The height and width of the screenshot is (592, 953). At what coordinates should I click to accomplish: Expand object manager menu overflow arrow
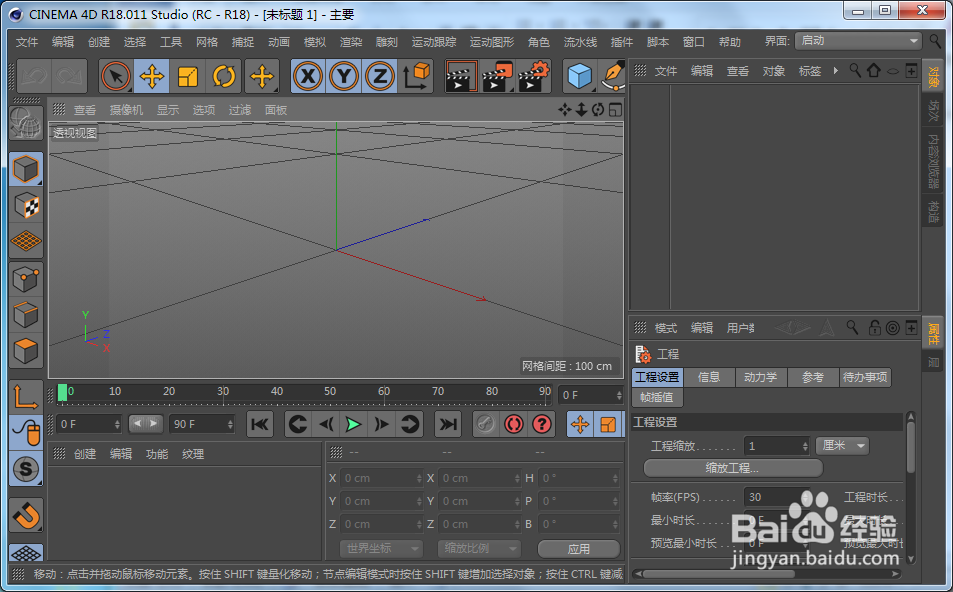(836, 71)
